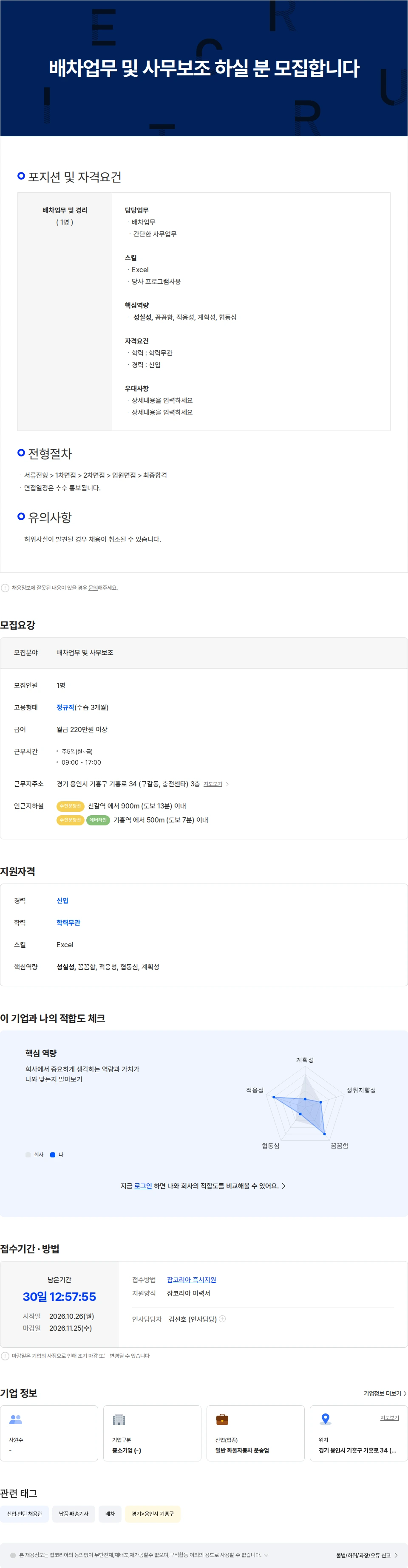
Task: Click the info icon before 본 채용정보는
Action: coord(13,1555)
